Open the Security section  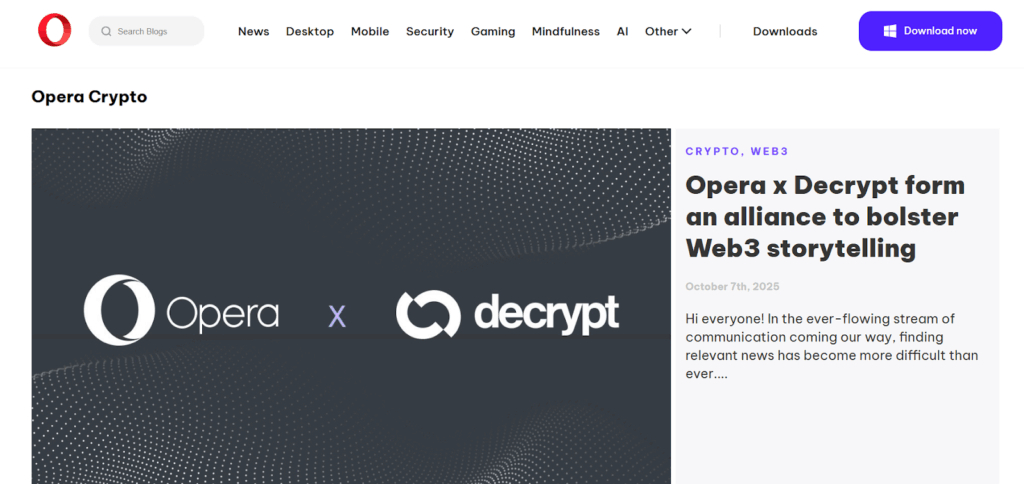click(430, 31)
